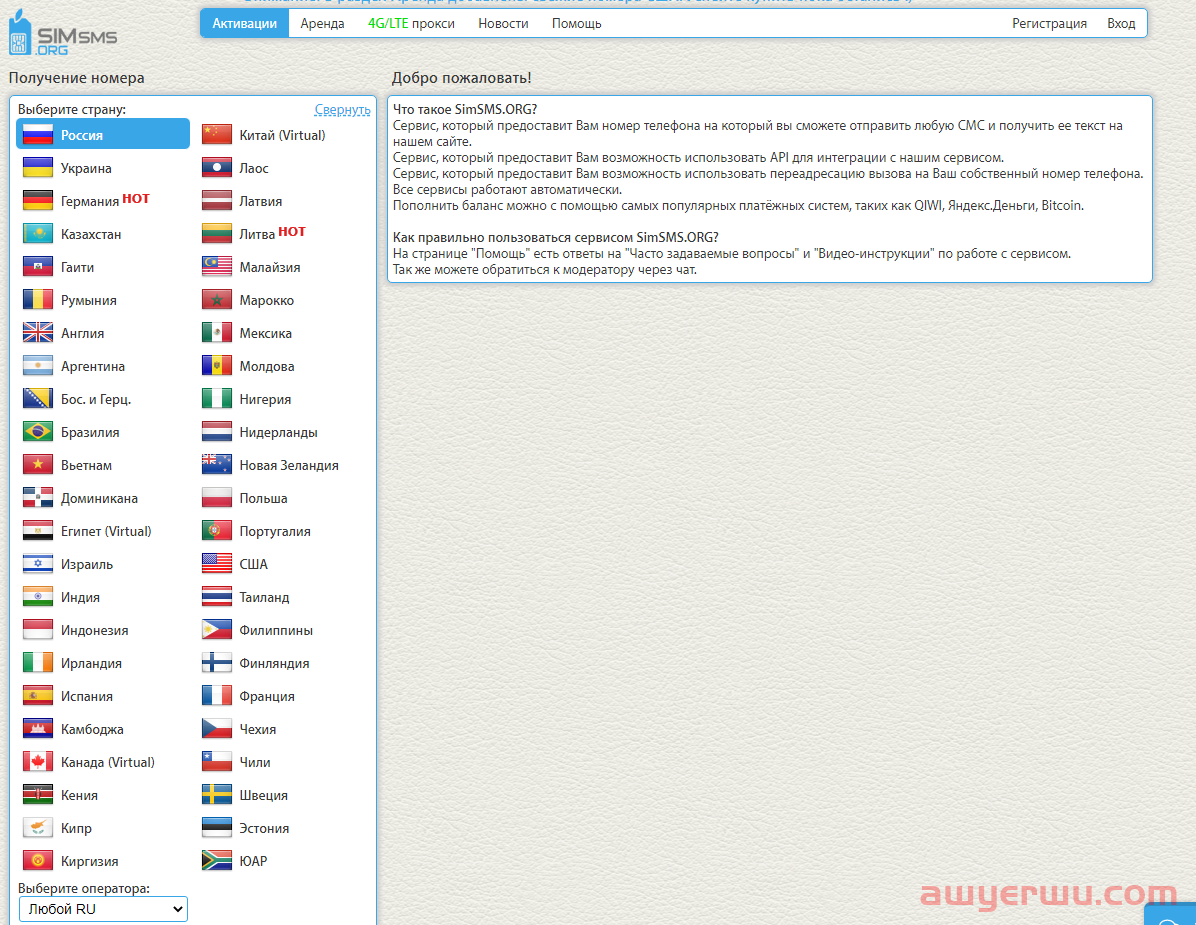
Task: Click the Регистрация link
Action: point(1050,24)
